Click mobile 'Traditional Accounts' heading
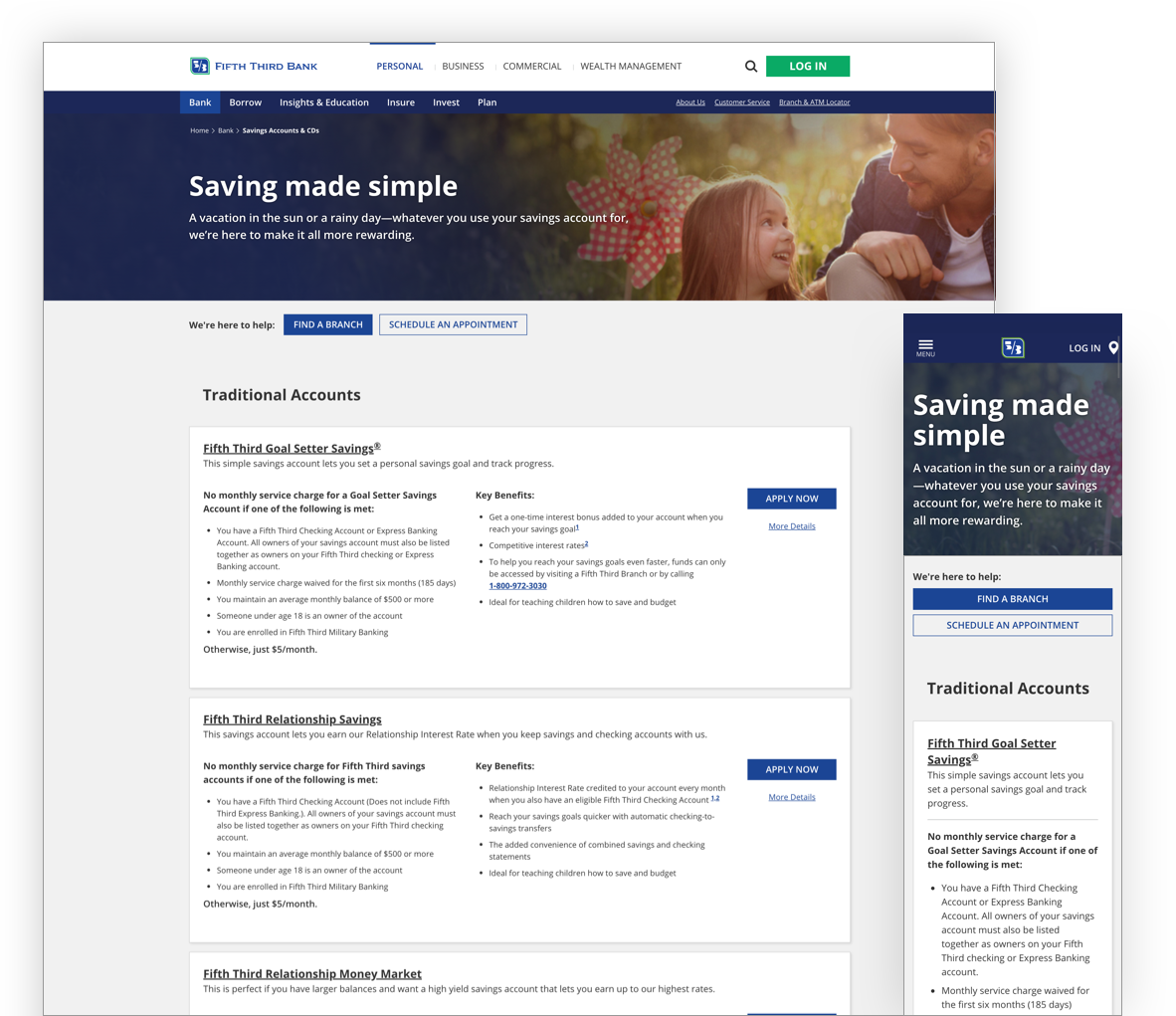The height and width of the screenshot is (1016, 1176). coord(1007,688)
